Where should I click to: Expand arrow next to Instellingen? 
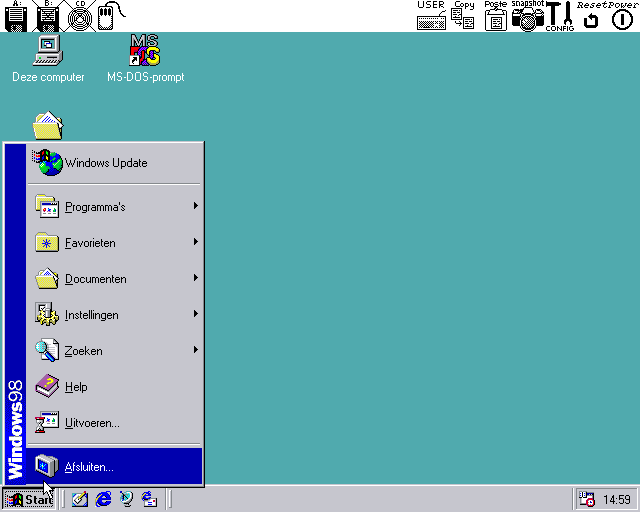[196, 314]
